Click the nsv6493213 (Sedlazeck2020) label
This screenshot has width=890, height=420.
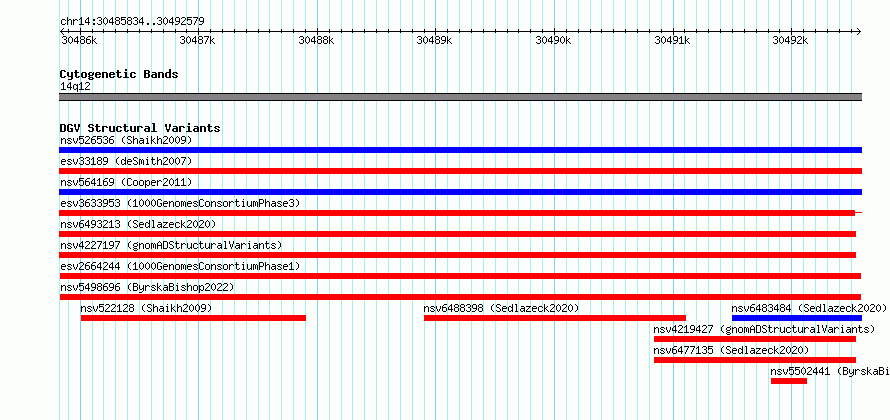click(138, 224)
